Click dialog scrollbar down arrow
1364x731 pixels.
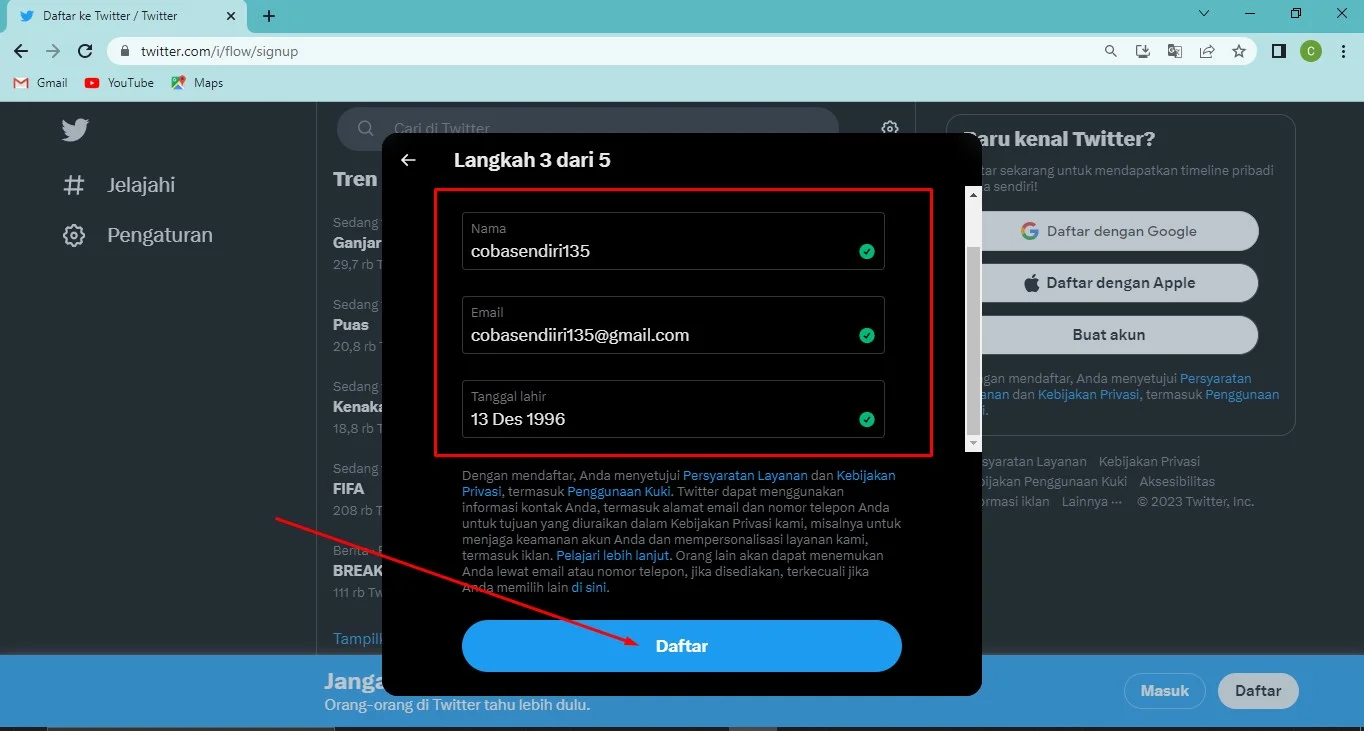coord(974,443)
